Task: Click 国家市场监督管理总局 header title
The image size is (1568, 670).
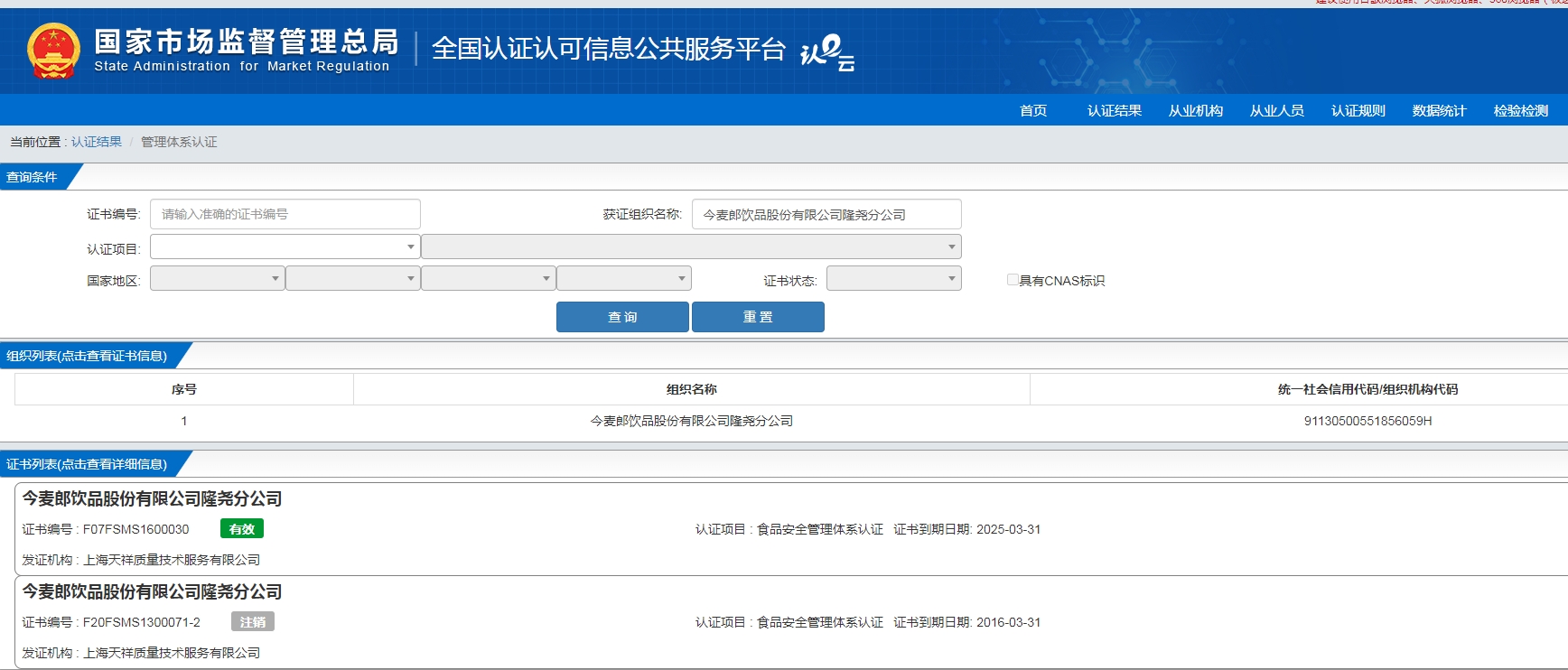Action: click(x=246, y=42)
